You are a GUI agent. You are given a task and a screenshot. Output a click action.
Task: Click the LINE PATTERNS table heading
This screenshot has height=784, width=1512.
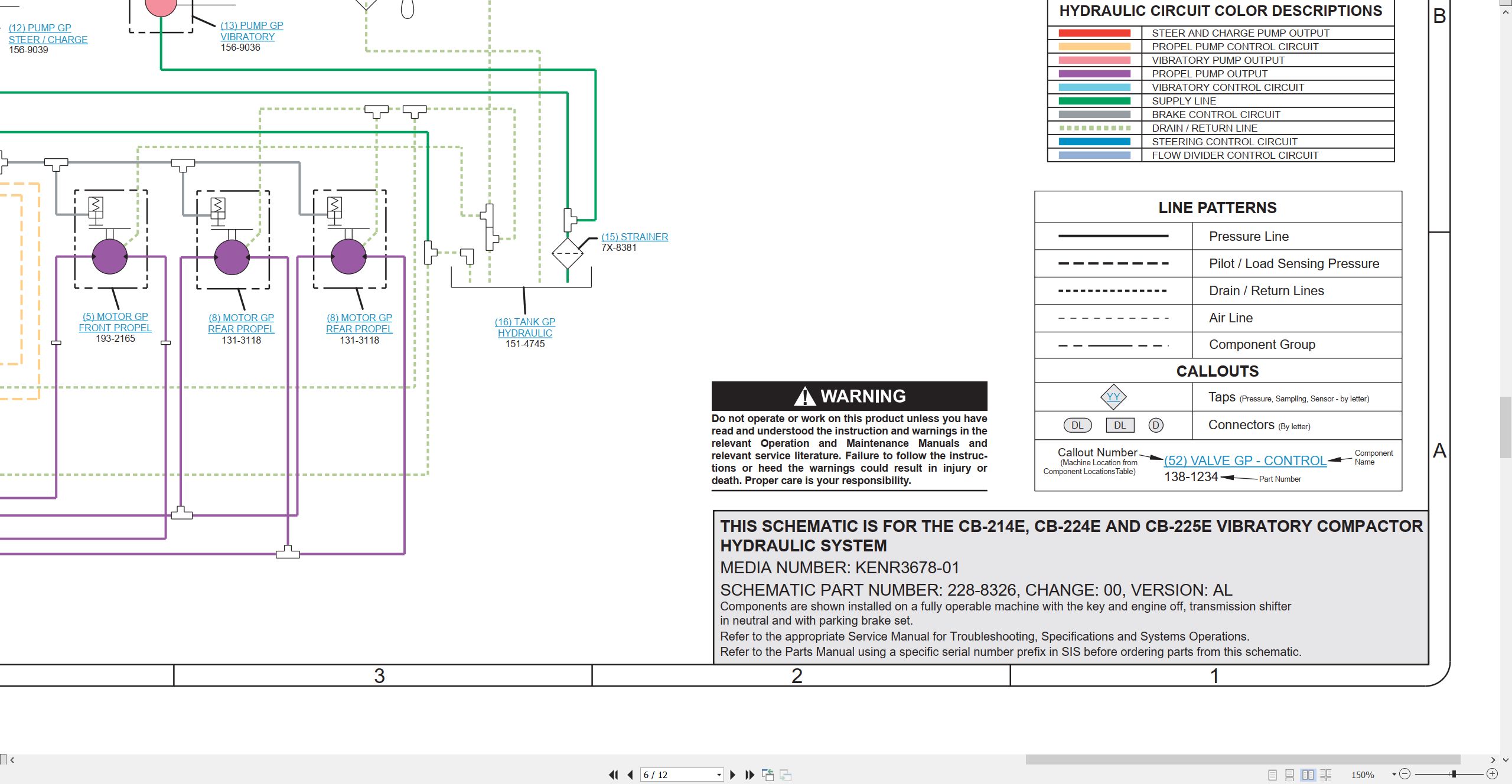1217,208
